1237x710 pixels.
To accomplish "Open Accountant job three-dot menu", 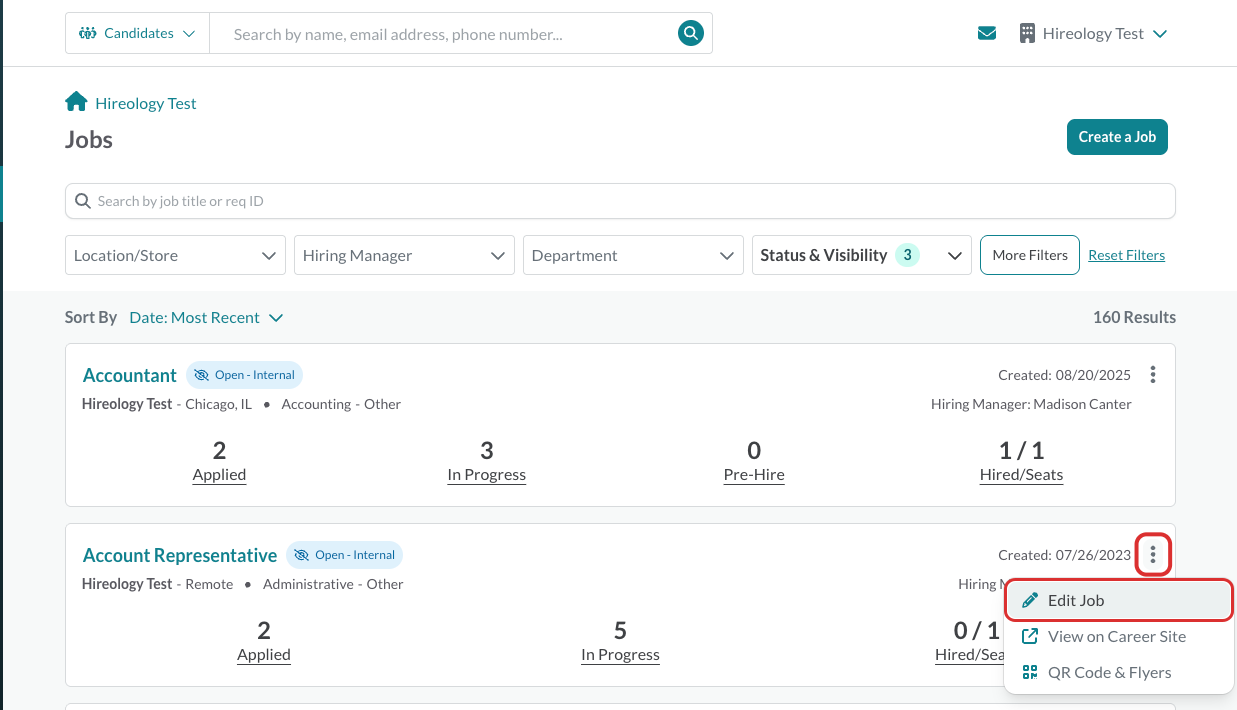I will click(x=1153, y=375).
